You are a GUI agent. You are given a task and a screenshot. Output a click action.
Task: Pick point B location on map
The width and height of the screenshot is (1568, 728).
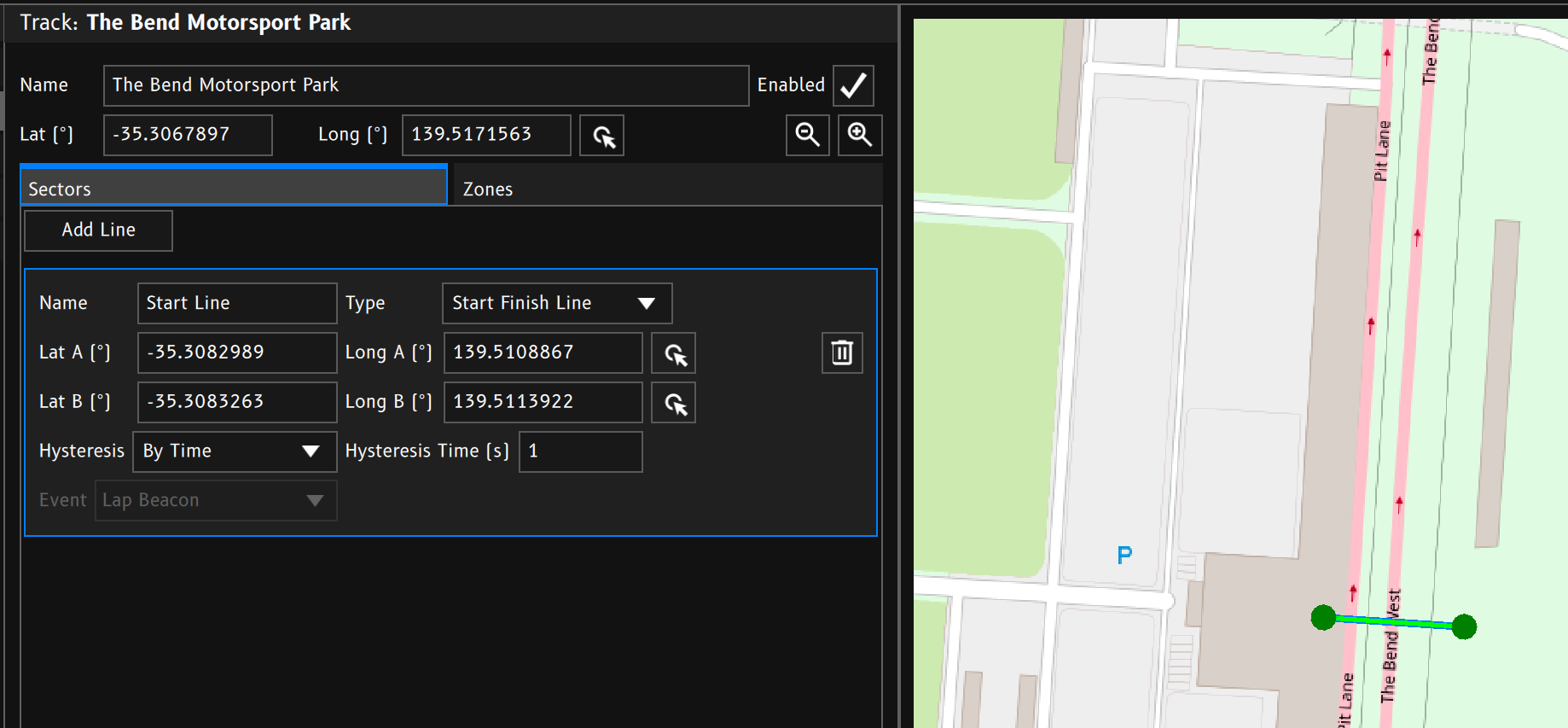673,403
